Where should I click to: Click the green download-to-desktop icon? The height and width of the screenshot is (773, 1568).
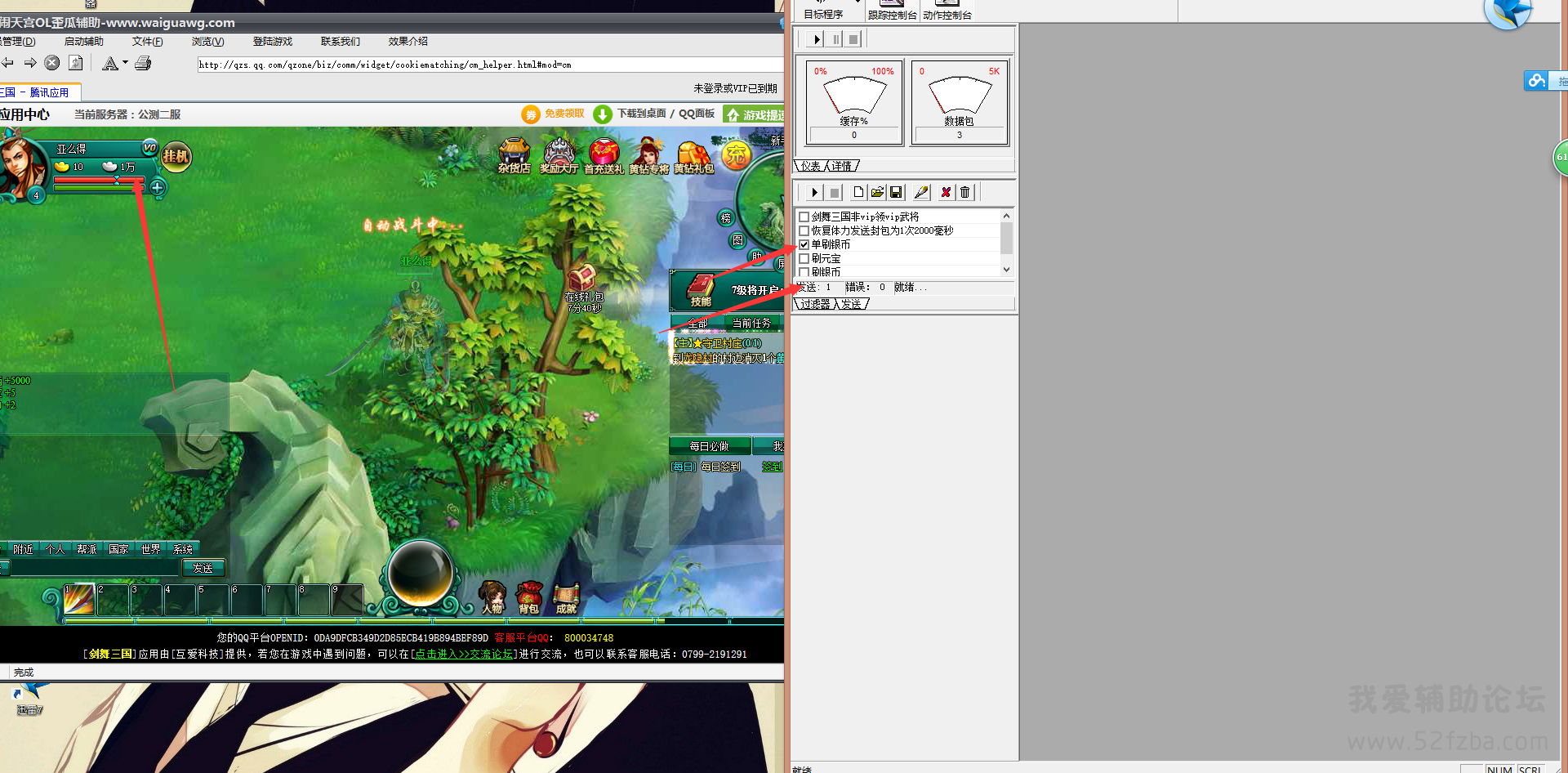602,114
